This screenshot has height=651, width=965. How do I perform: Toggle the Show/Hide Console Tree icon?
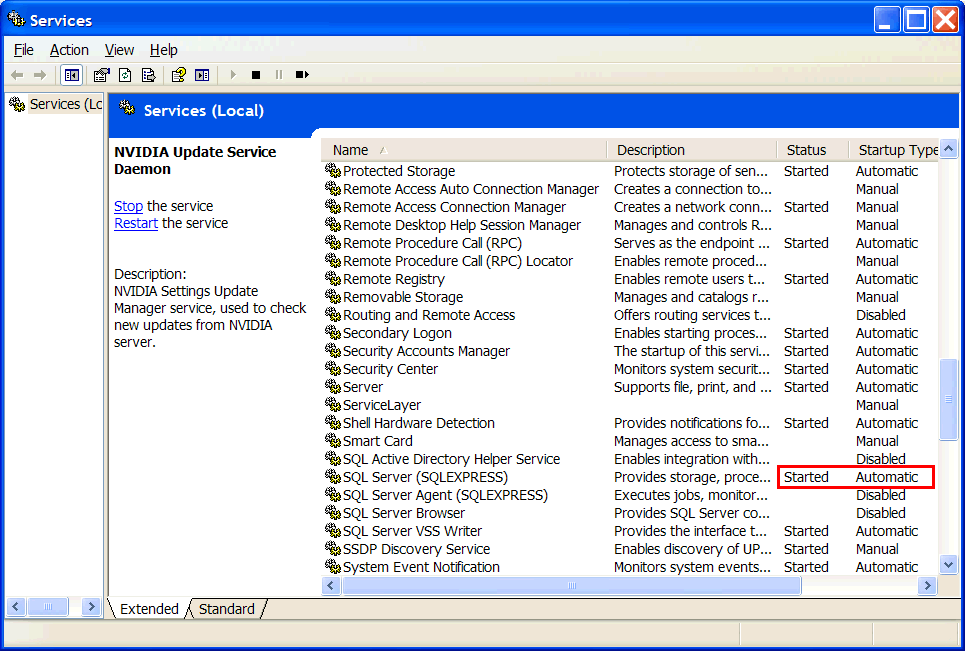(x=71, y=75)
